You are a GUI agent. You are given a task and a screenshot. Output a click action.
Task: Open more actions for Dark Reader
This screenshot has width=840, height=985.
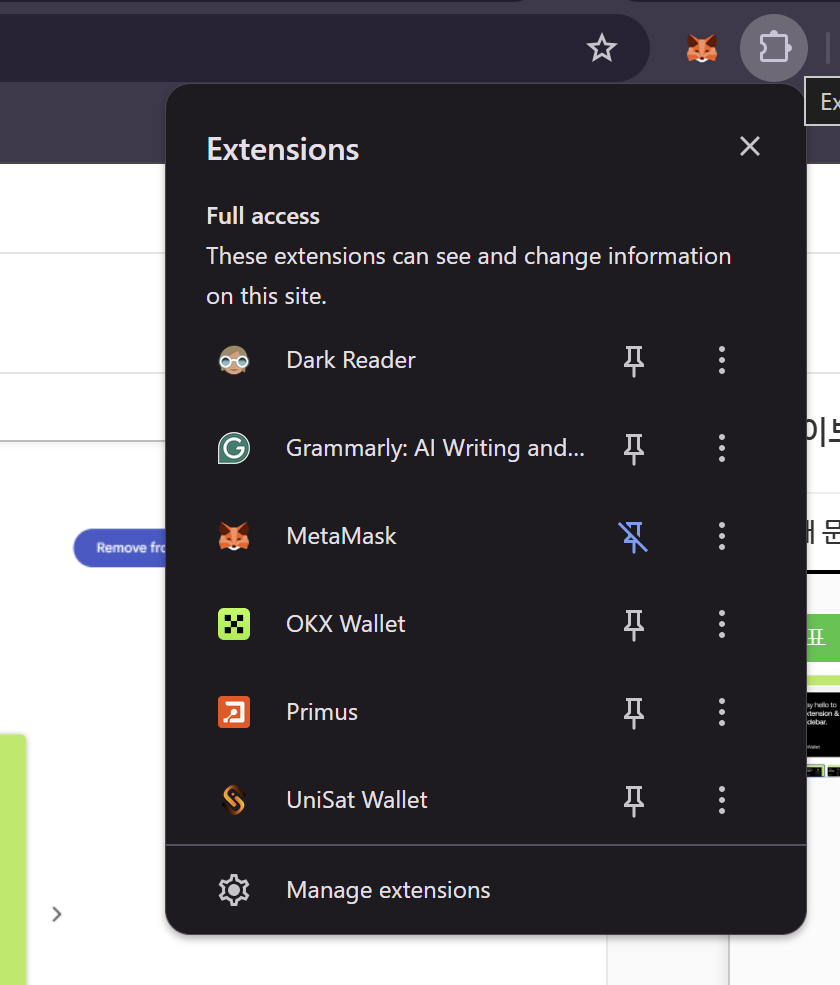tap(722, 360)
